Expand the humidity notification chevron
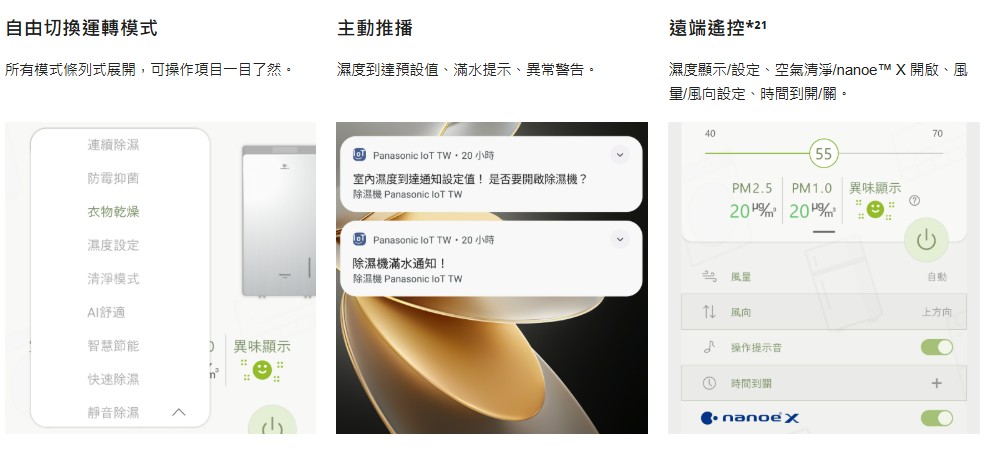This screenshot has height=466, width=1001. [x=619, y=154]
